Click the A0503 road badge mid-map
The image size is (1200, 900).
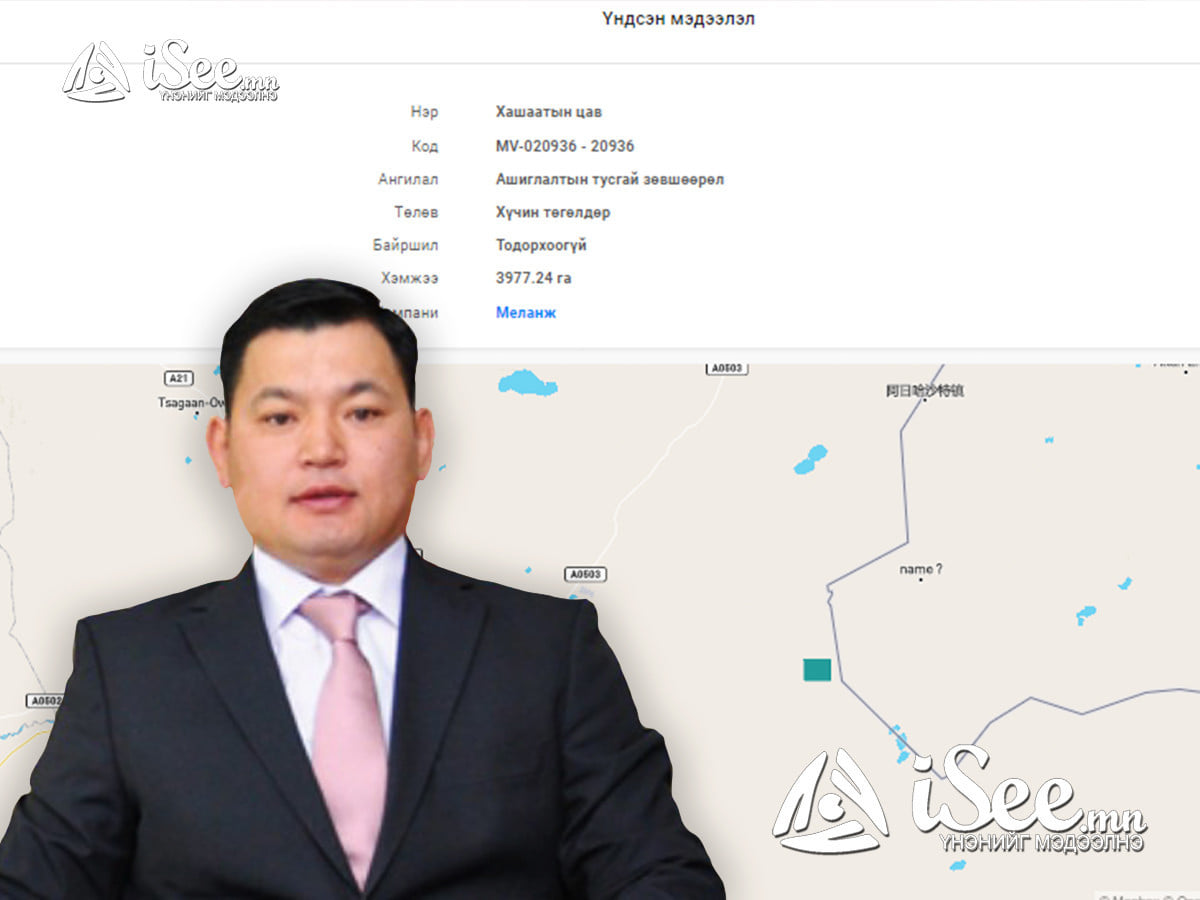(x=585, y=574)
